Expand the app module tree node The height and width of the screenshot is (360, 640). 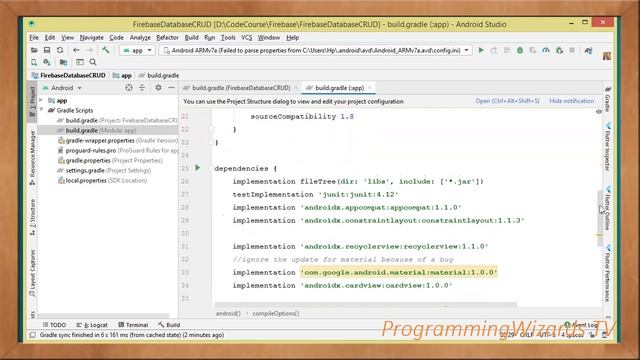pyautogui.click(x=41, y=100)
